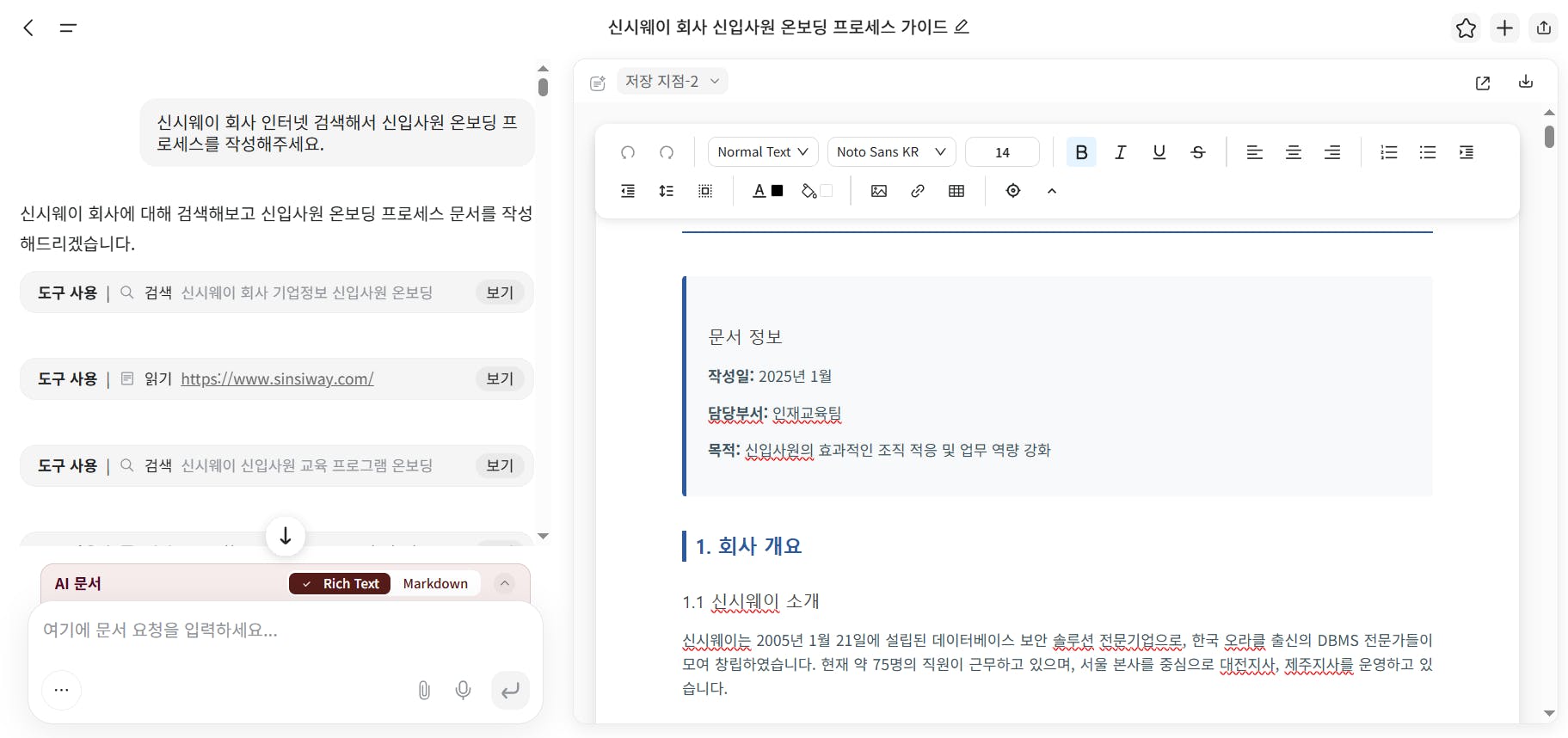The image size is (1568, 738).
Task: Click the target focus icon in toolbar
Action: click(x=1012, y=191)
